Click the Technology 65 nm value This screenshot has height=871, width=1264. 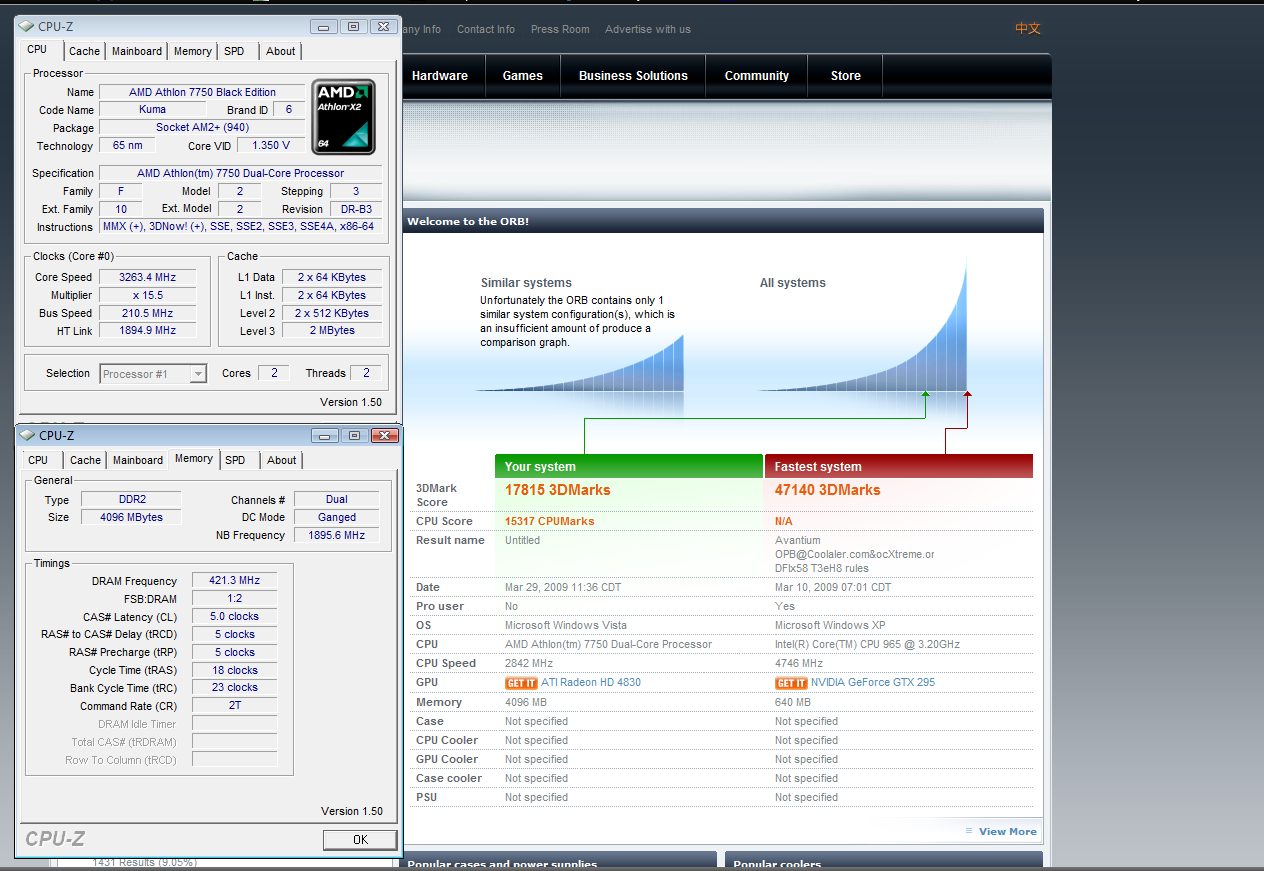pos(128,146)
